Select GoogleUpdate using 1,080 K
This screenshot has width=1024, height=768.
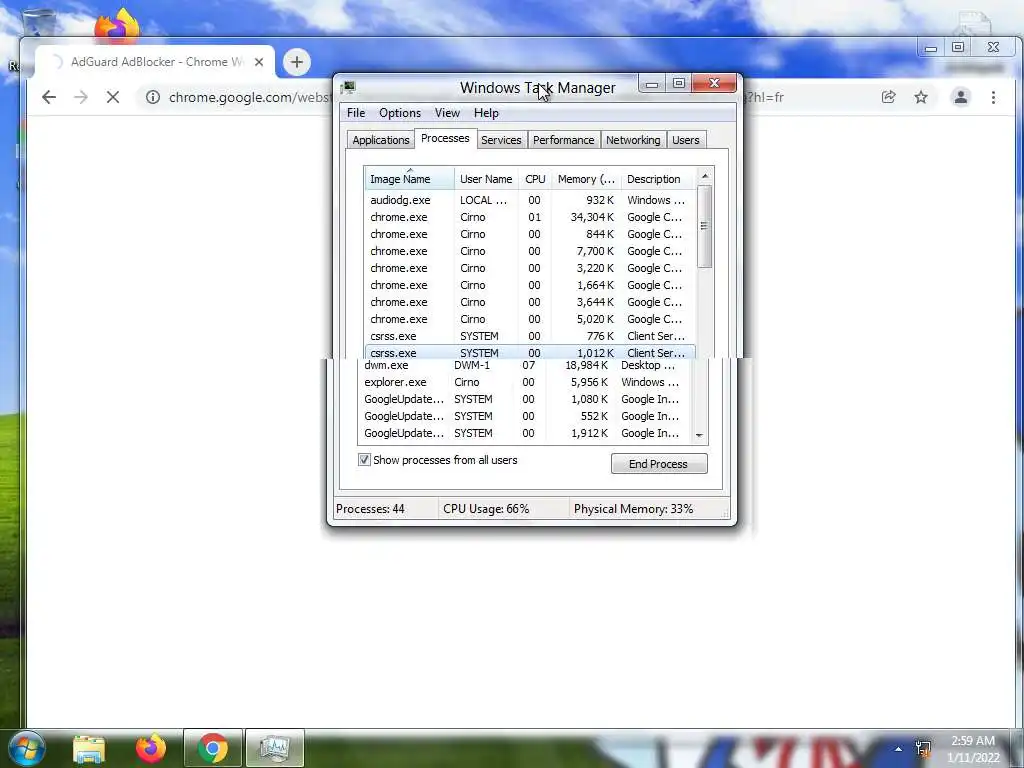(524, 399)
